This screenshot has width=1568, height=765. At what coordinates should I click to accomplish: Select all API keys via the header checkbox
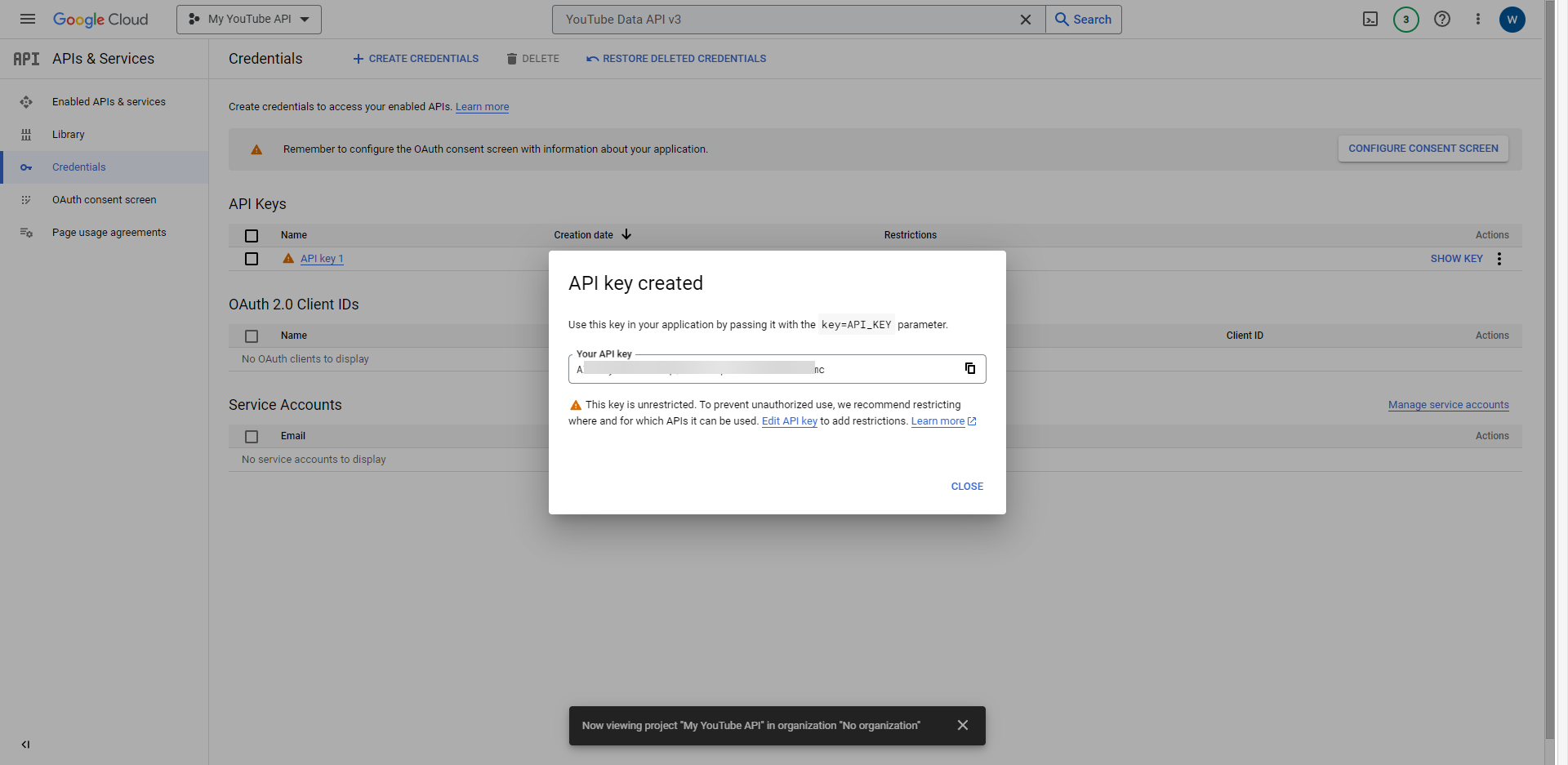pyautogui.click(x=252, y=235)
